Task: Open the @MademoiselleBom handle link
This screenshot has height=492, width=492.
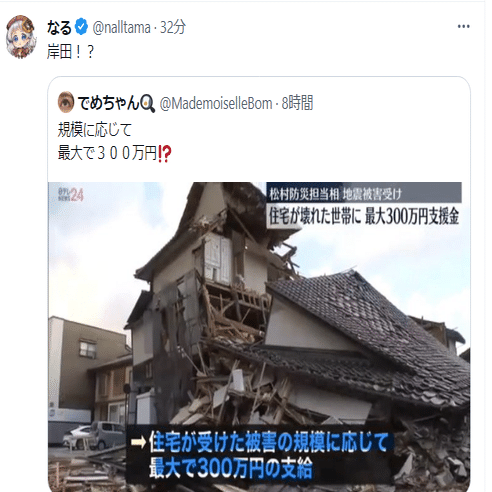Action: pos(216,104)
